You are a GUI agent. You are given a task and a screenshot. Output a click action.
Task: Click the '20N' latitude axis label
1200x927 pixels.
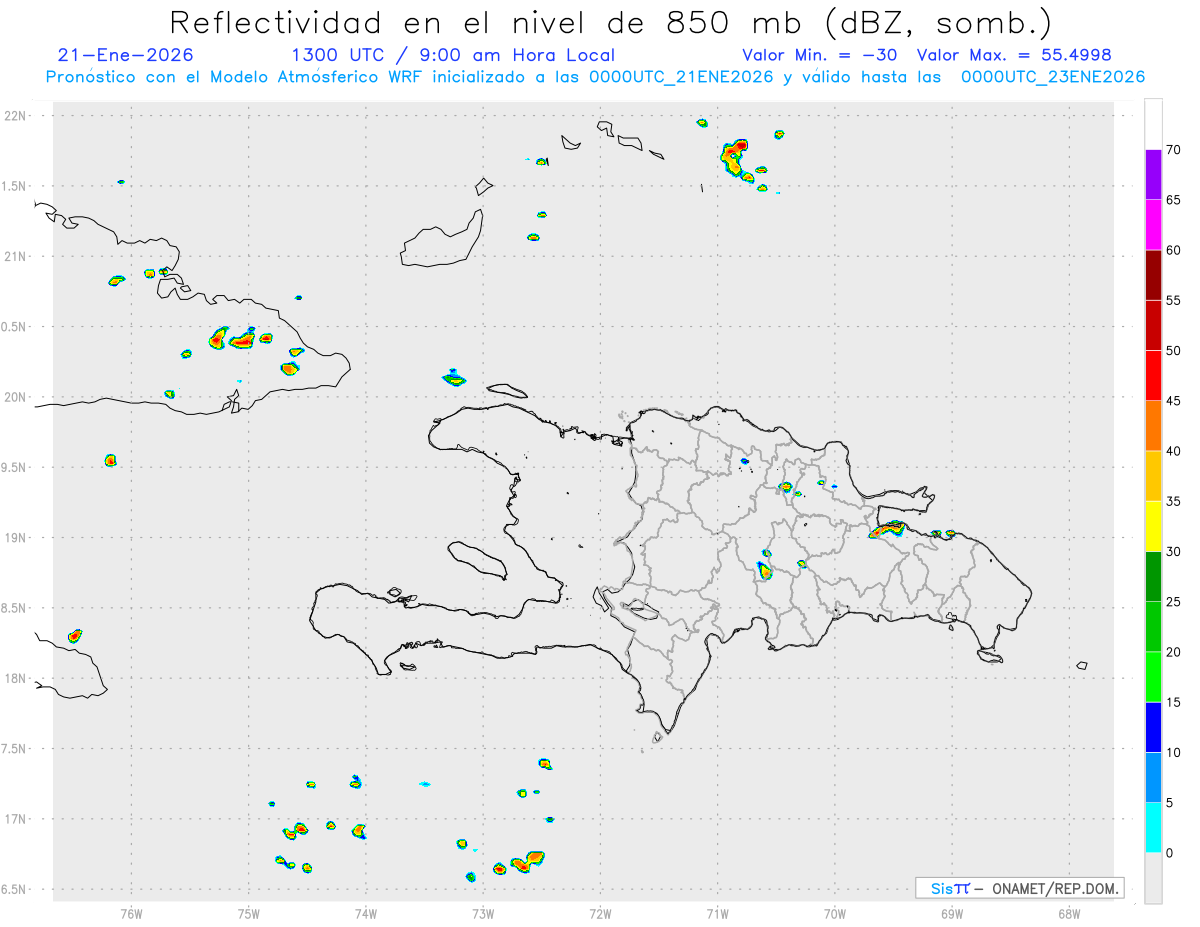[17, 397]
